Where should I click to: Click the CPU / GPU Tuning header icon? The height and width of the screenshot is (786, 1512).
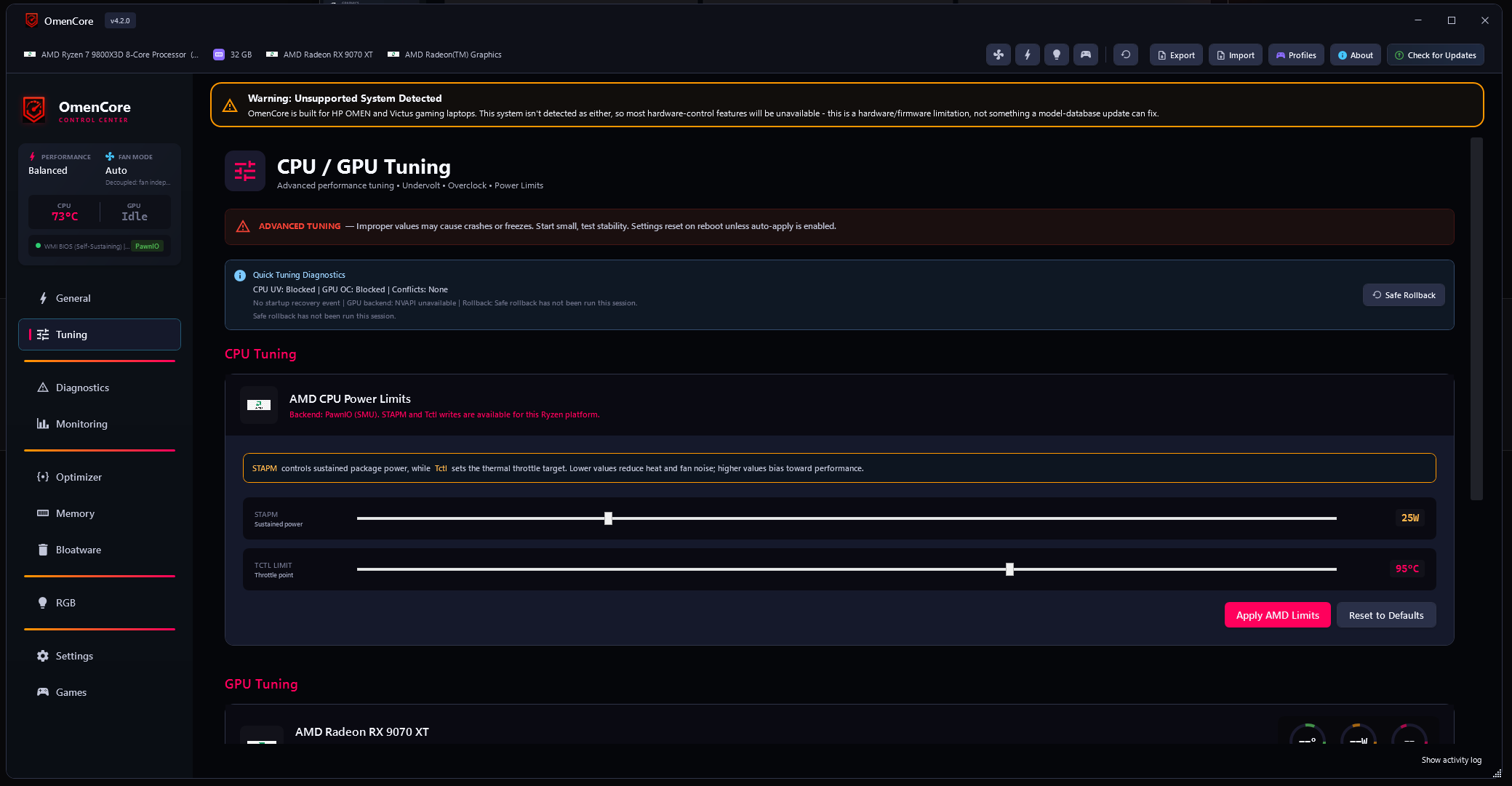click(245, 171)
